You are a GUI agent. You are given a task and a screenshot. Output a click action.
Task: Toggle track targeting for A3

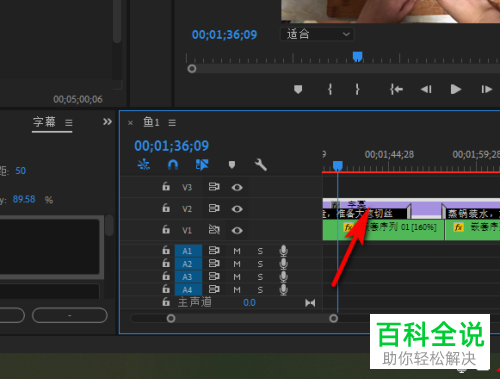188,277
